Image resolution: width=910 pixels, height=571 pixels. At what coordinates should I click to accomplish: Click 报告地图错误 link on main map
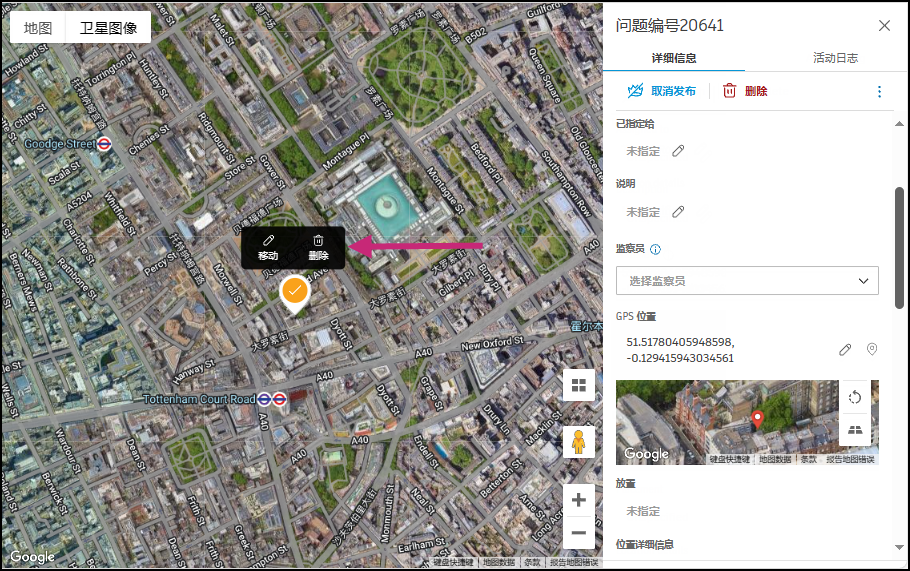(574, 562)
